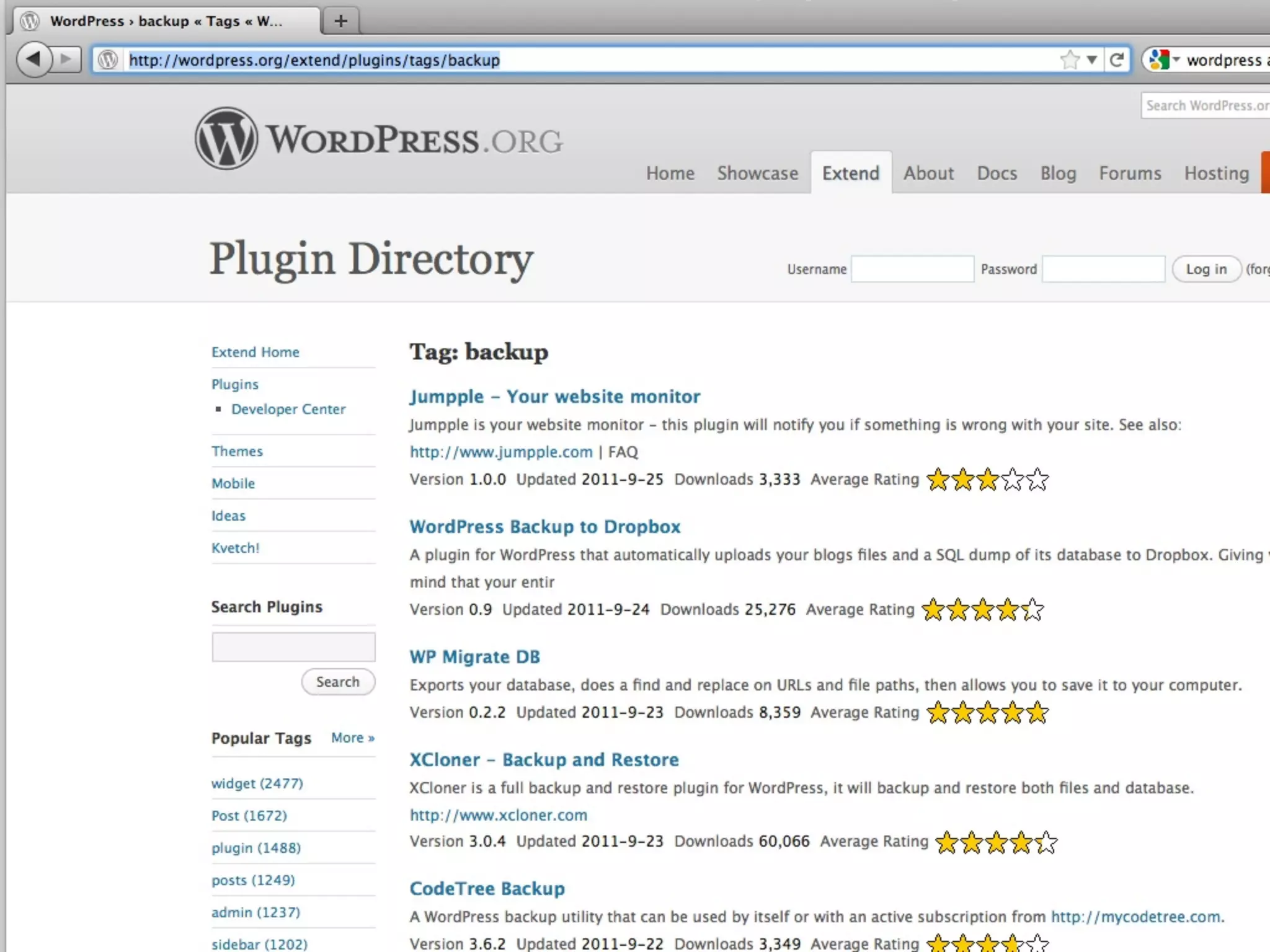Open the Developer Center sidebar link
The height and width of the screenshot is (952, 1270).
tap(288, 409)
